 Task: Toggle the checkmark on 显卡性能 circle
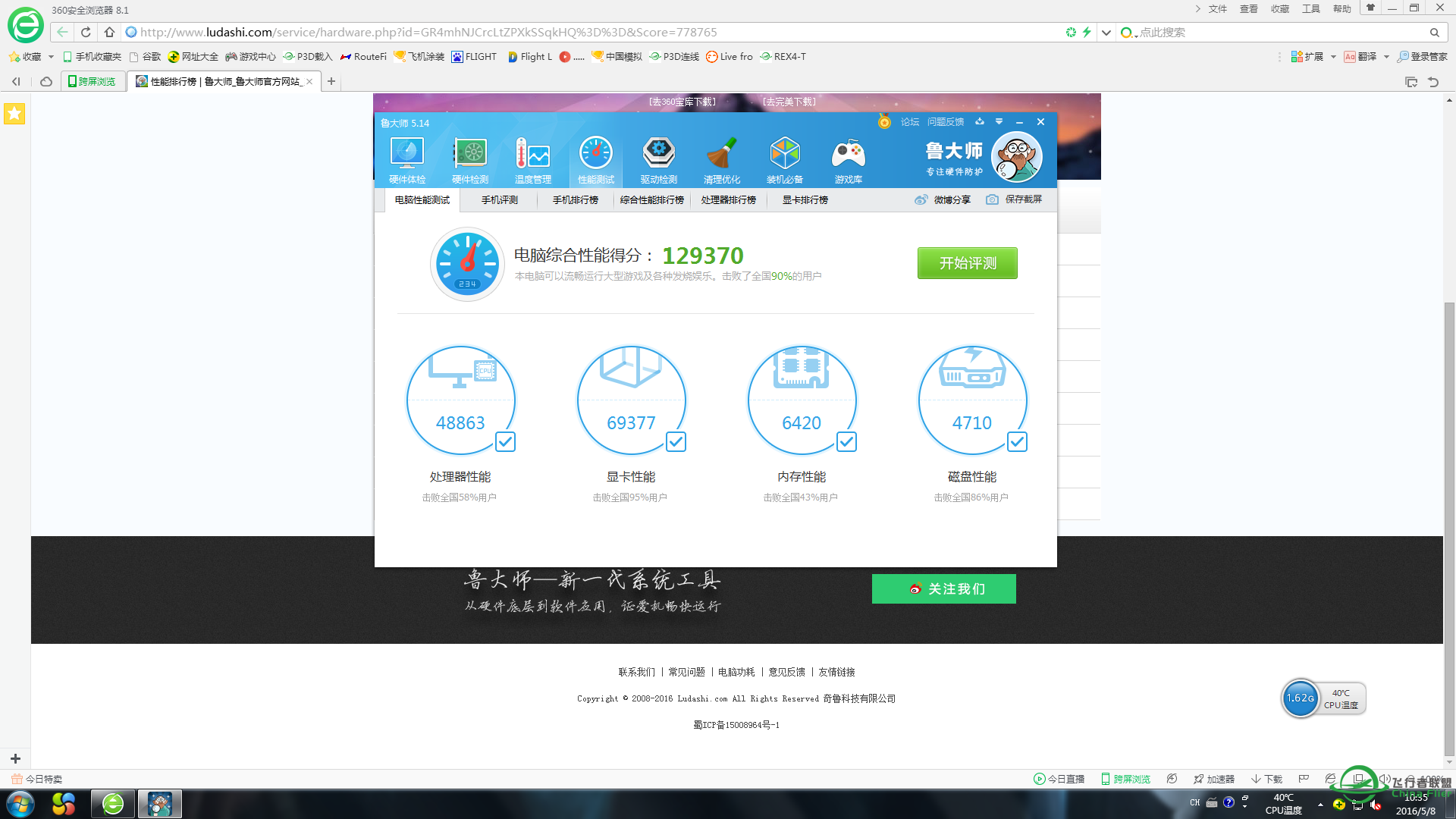676,441
